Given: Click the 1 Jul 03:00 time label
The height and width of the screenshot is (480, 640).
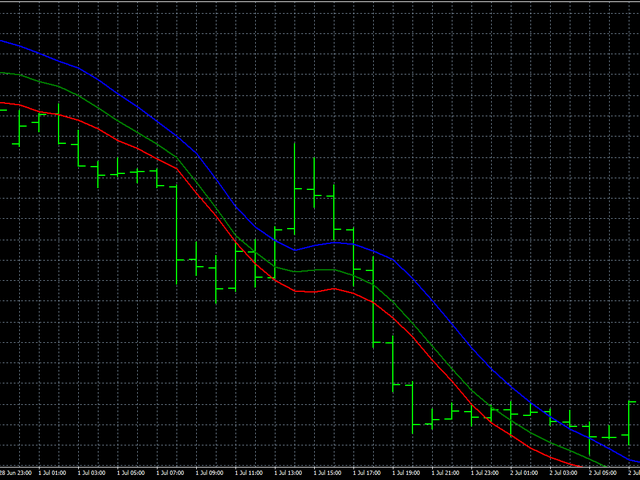Looking at the screenshot, I should [94, 472].
